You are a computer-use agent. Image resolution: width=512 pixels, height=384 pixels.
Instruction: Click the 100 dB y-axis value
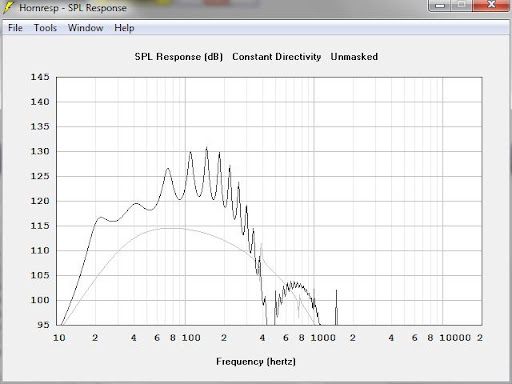pos(40,300)
